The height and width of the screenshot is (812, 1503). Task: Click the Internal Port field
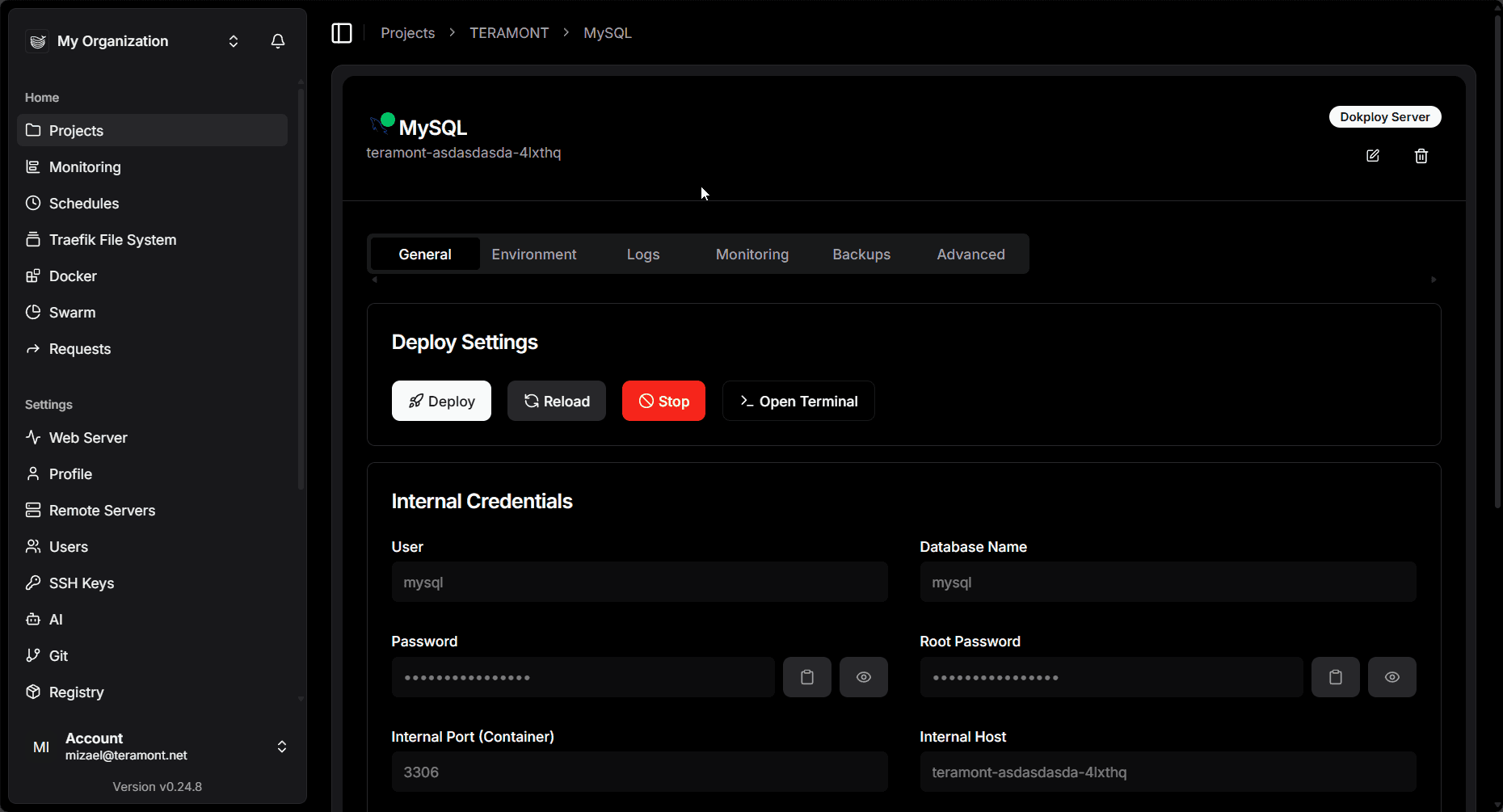(640, 772)
